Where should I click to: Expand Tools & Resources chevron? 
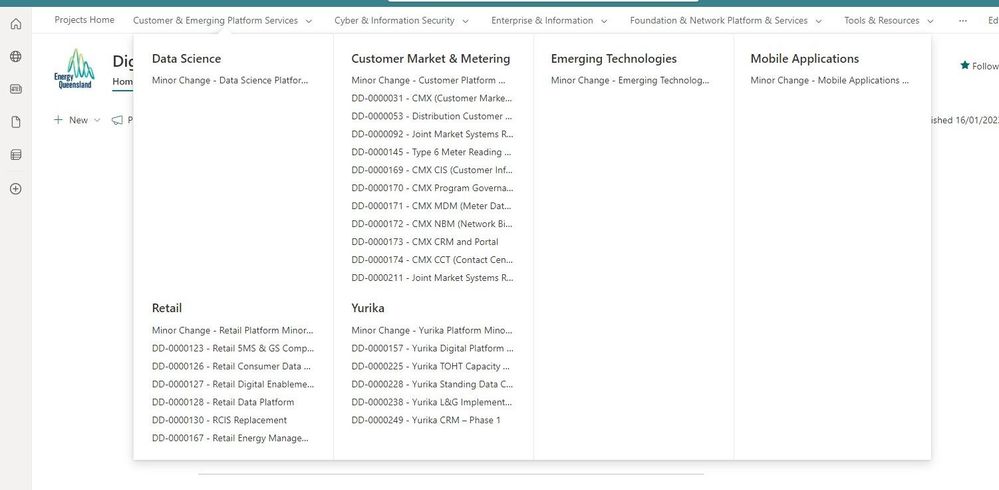(x=930, y=21)
